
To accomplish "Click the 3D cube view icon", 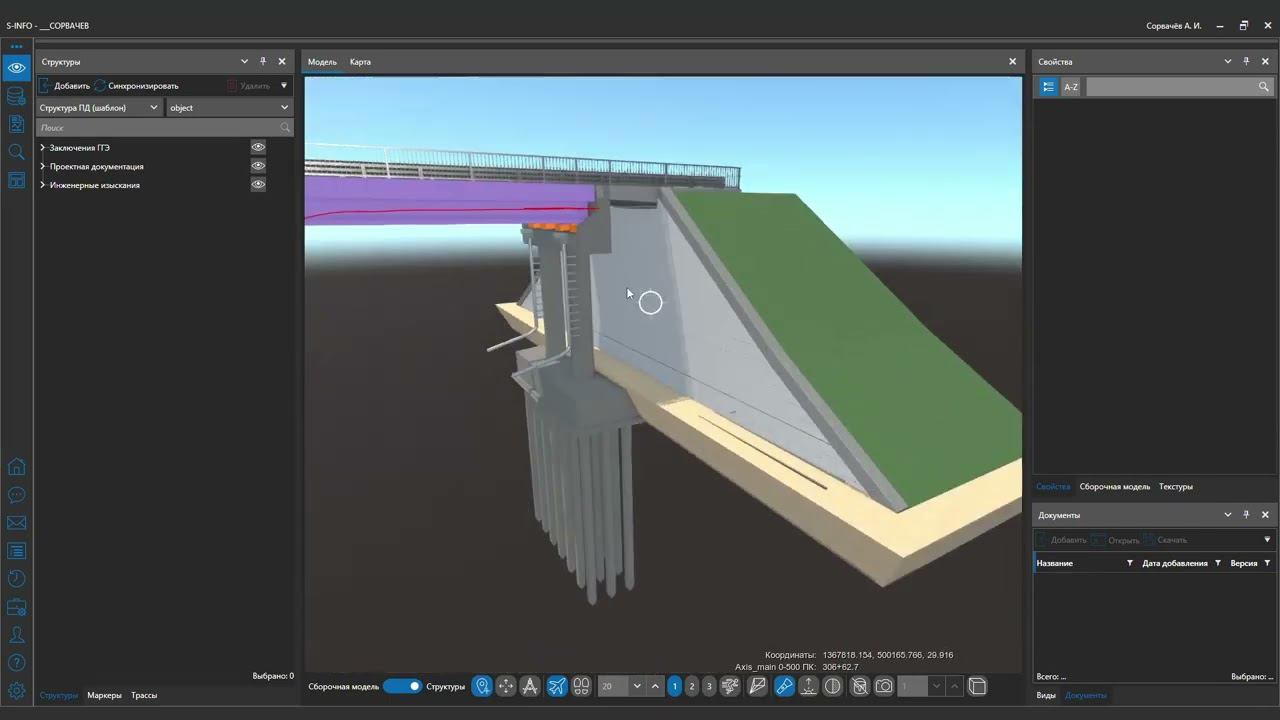I will [977, 686].
